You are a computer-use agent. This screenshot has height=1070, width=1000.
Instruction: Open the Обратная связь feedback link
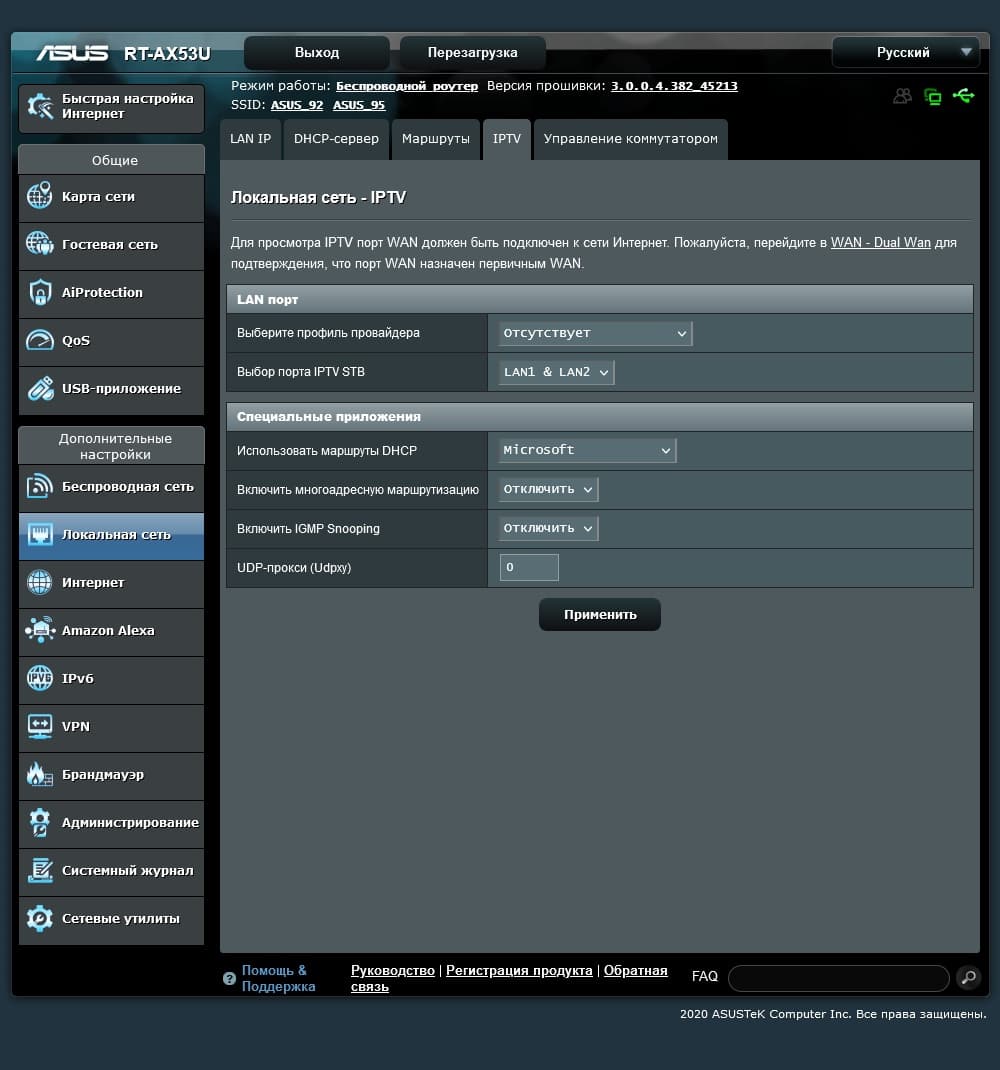pyautogui.click(x=509, y=979)
